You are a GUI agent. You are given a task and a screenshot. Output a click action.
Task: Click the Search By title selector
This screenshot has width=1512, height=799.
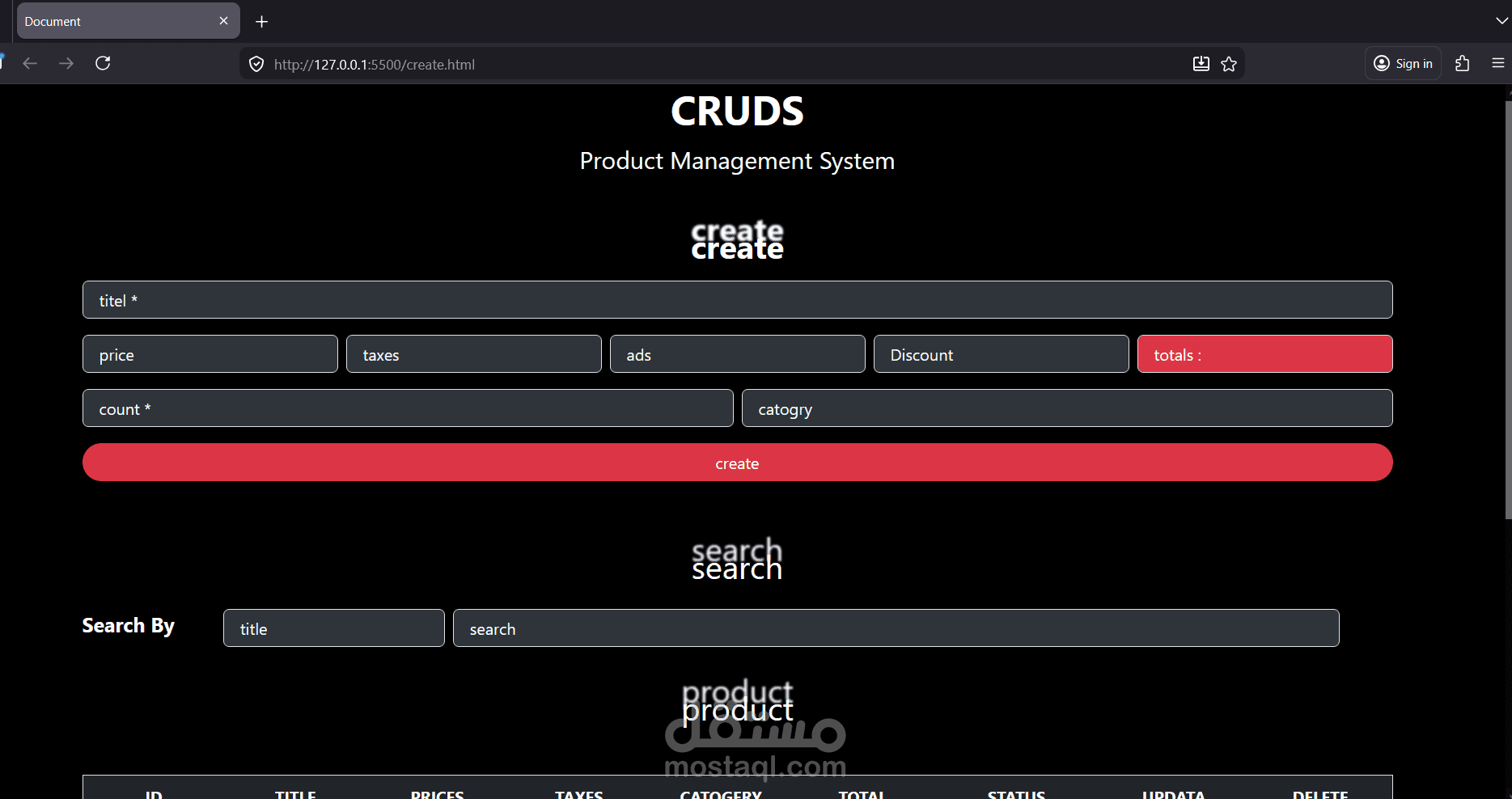click(x=333, y=628)
